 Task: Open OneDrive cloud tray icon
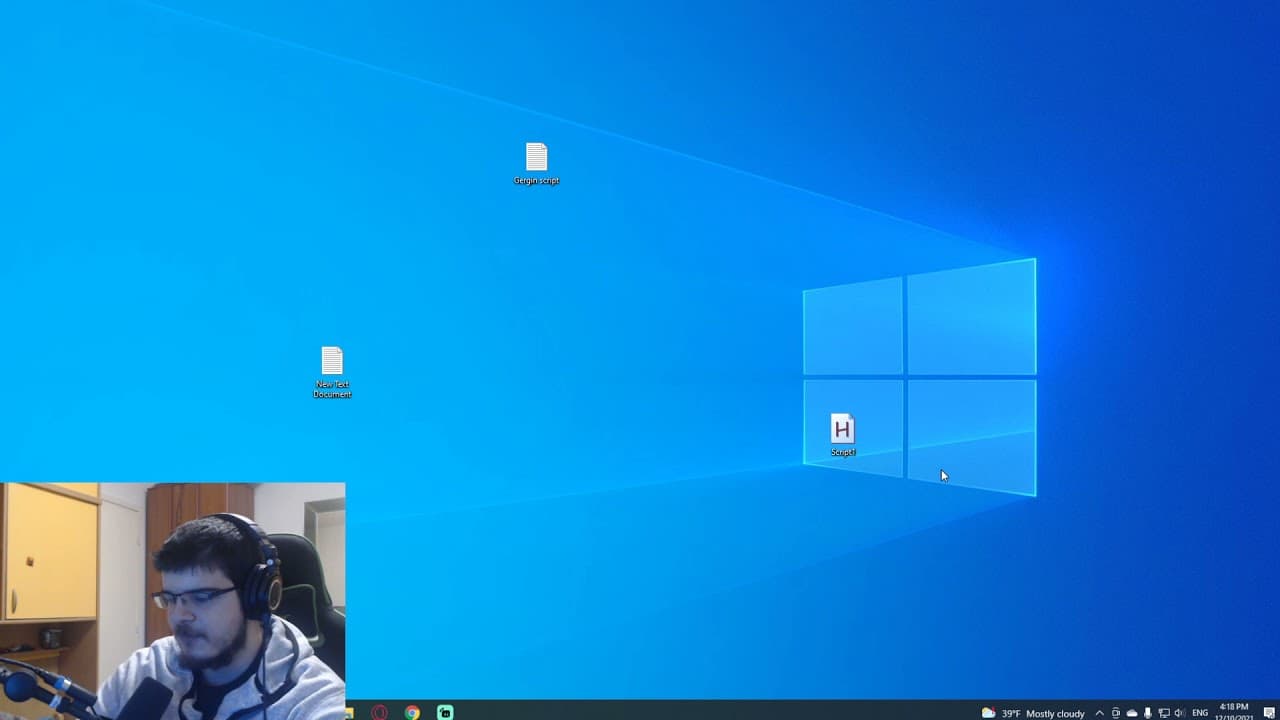1132,713
